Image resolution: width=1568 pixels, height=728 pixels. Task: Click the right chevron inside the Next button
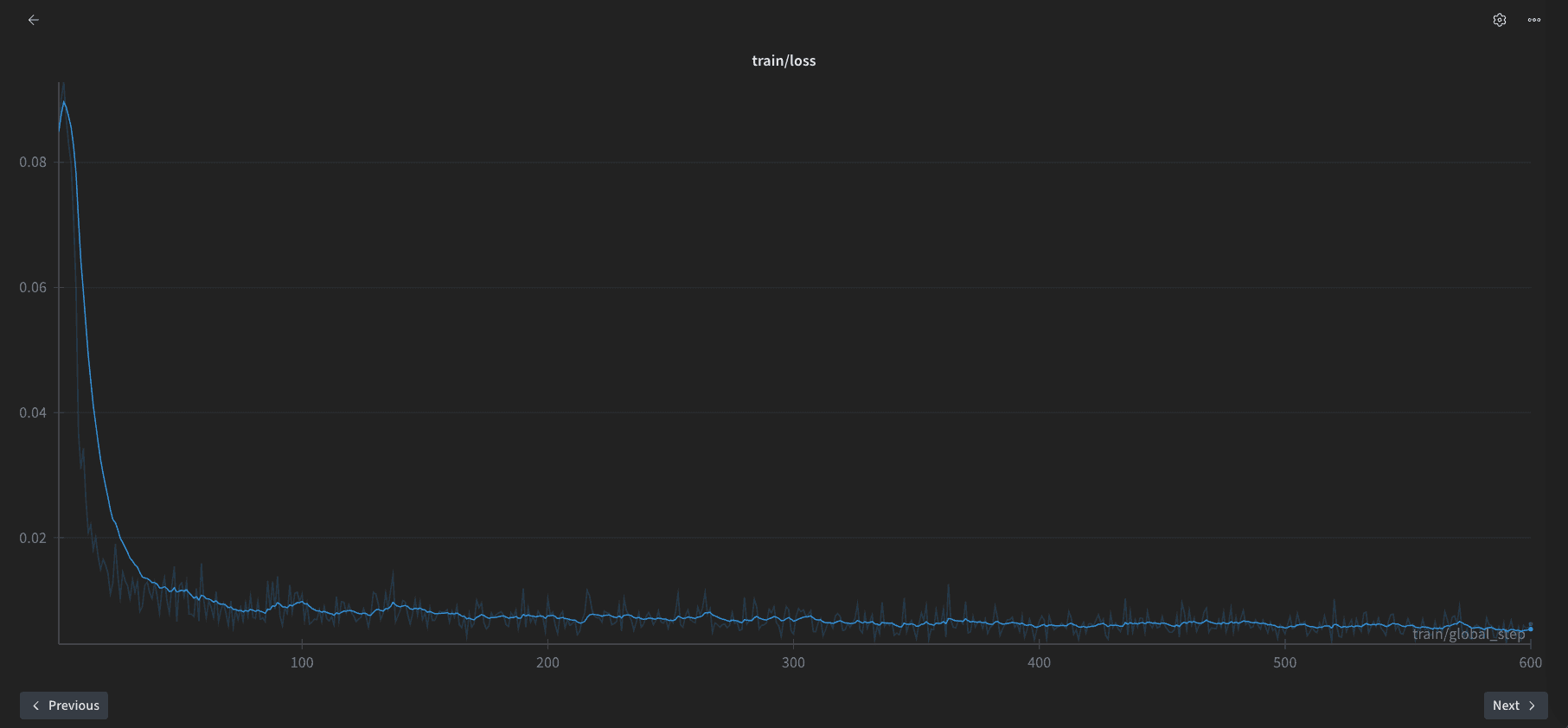pyautogui.click(x=1532, y=706)
